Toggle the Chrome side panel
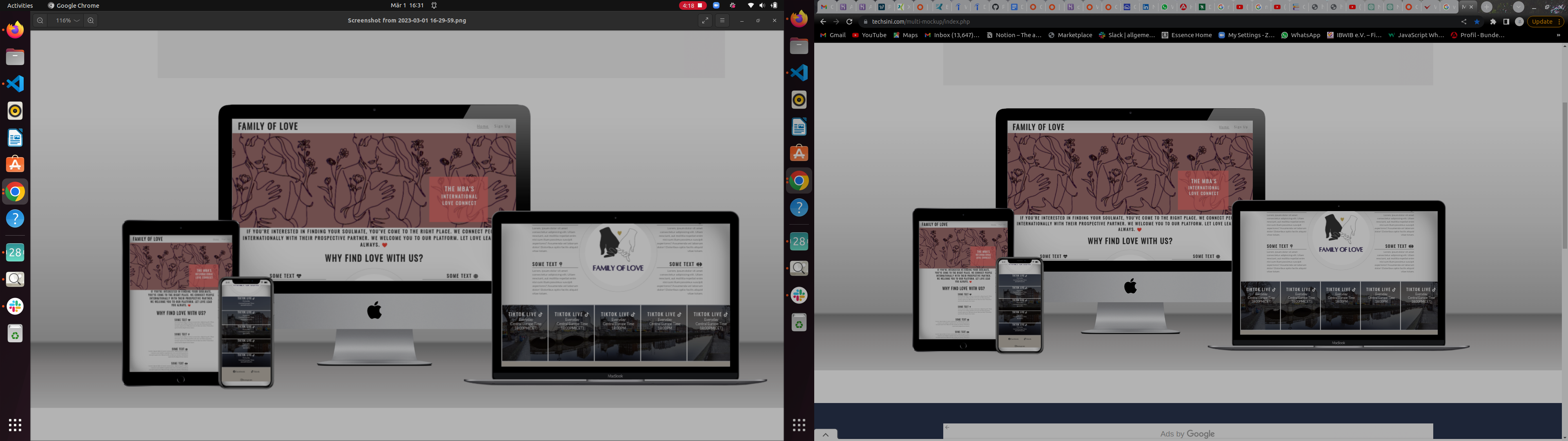The image size is (1568, 441). tap(1506, 21)
